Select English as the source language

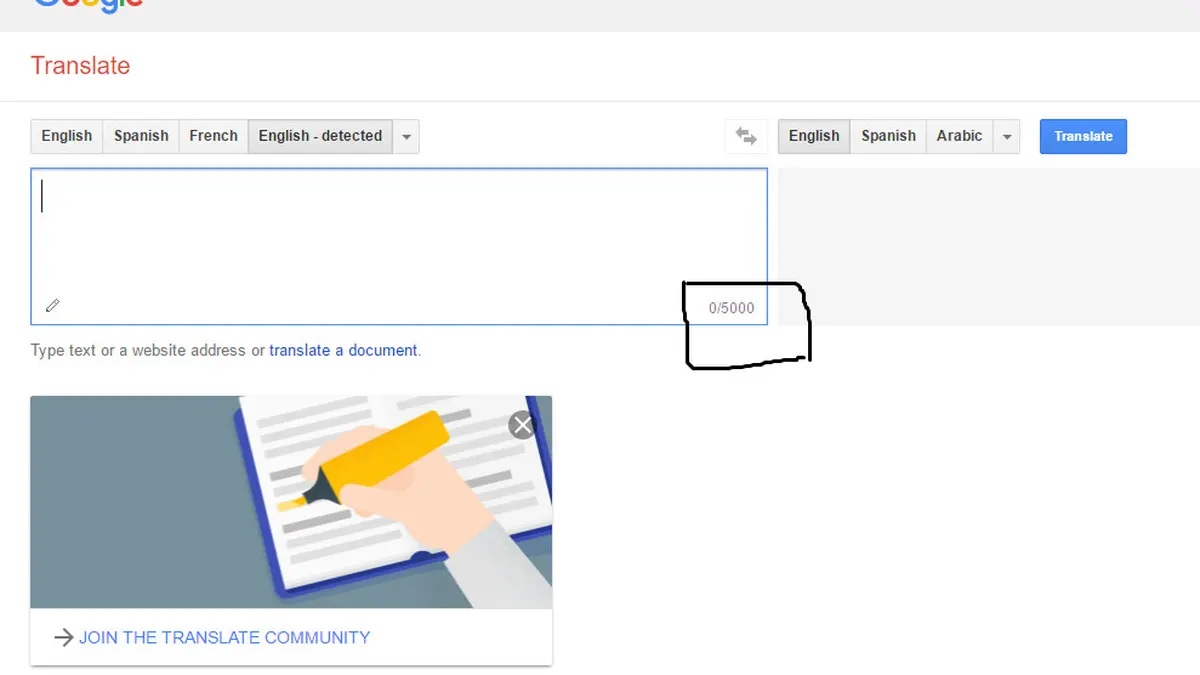(x=66, y=136)
